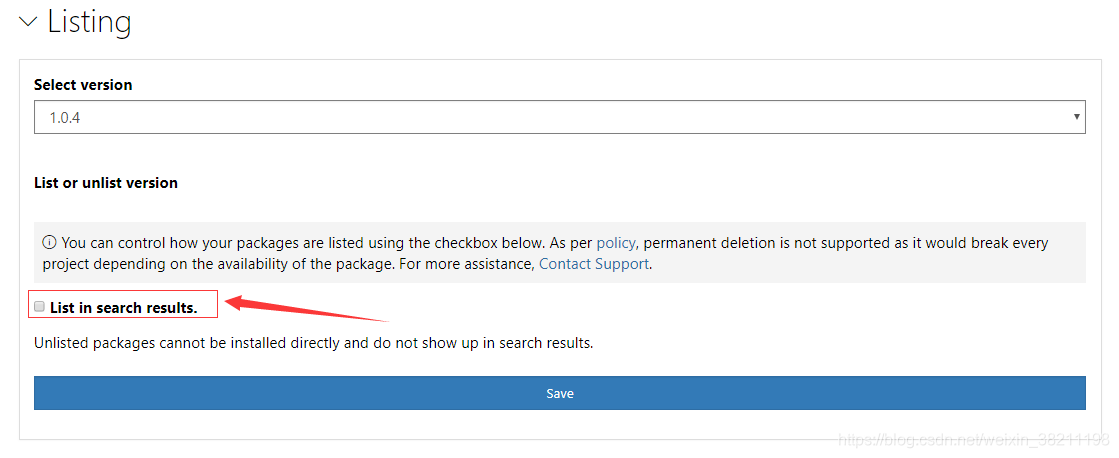
Task: Click the info icon in the notice
Action: click(x=49, y=242)
